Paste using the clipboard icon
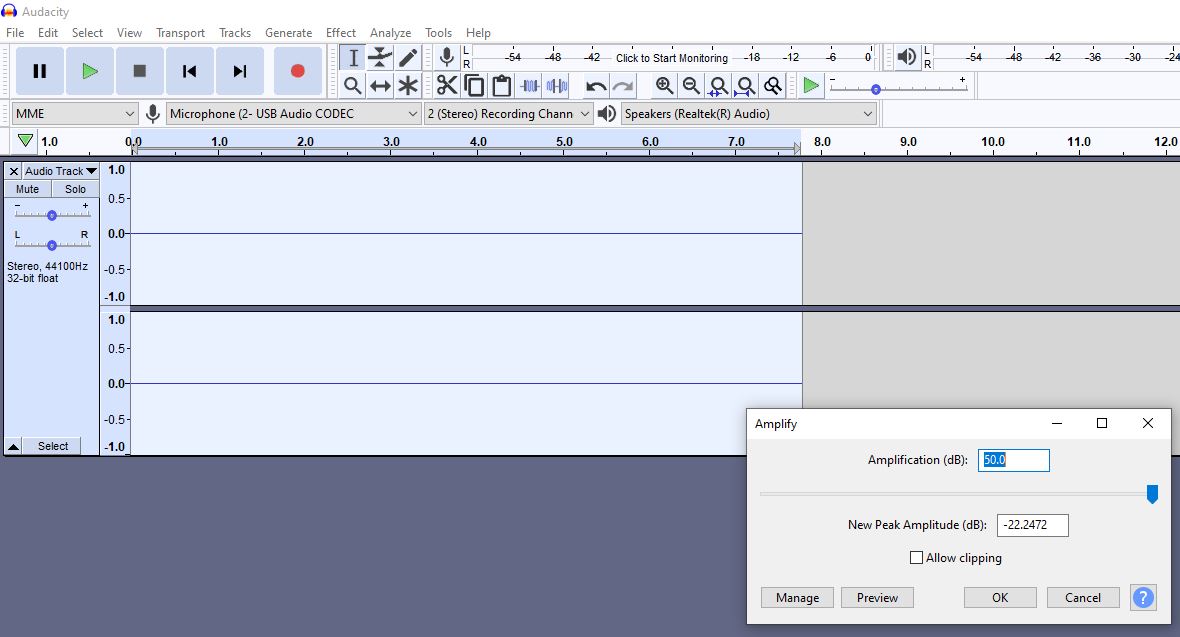This screenshot has height=637, width=1180. [502, 86]
